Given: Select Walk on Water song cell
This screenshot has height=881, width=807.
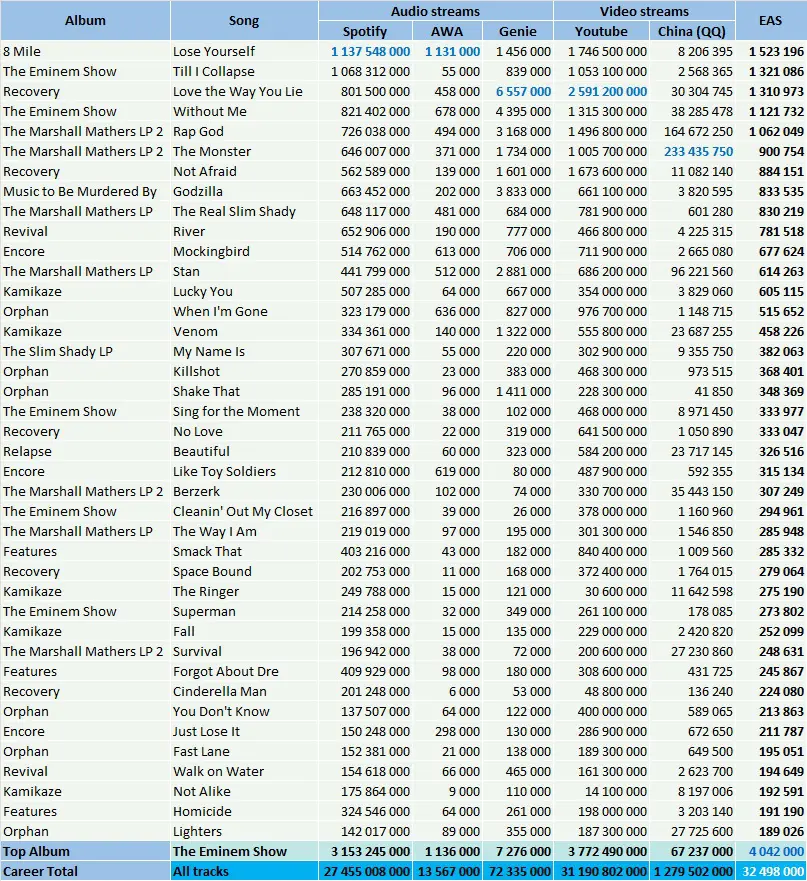Looking at the screenshot, I should [244, 771].
